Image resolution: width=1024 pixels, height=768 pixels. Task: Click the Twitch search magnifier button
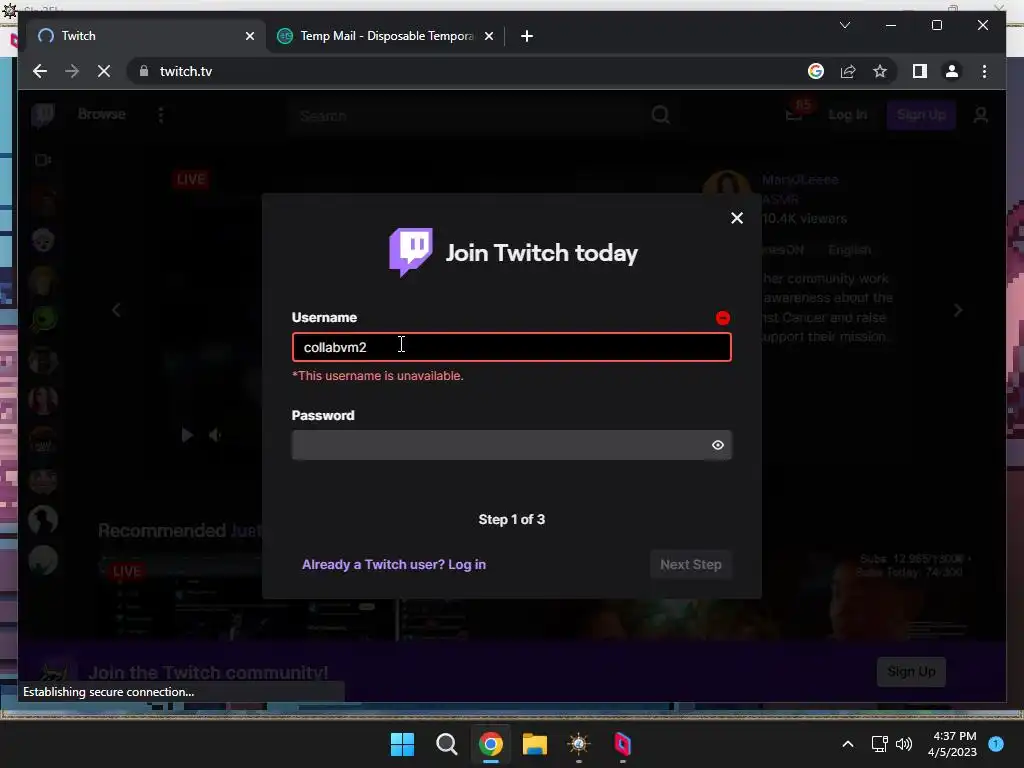(660, 115)
